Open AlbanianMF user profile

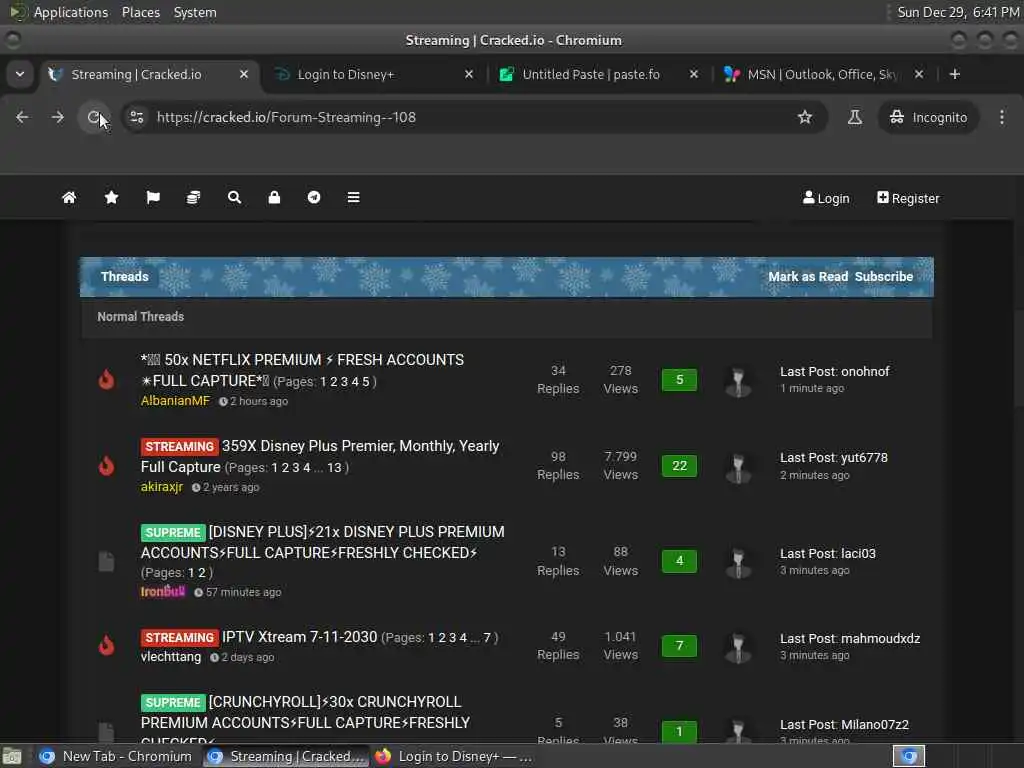click(175, 400)
